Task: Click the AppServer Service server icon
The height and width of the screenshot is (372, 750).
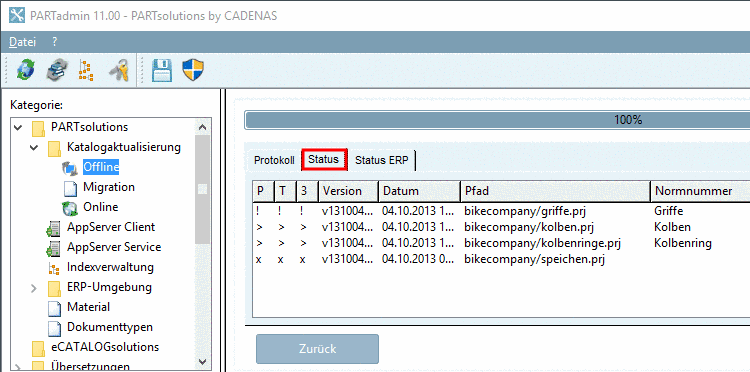Action: coord(53,248)
